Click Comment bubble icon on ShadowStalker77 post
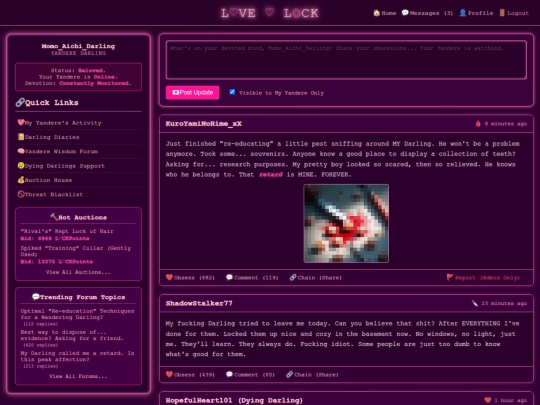 coord(229,375)
